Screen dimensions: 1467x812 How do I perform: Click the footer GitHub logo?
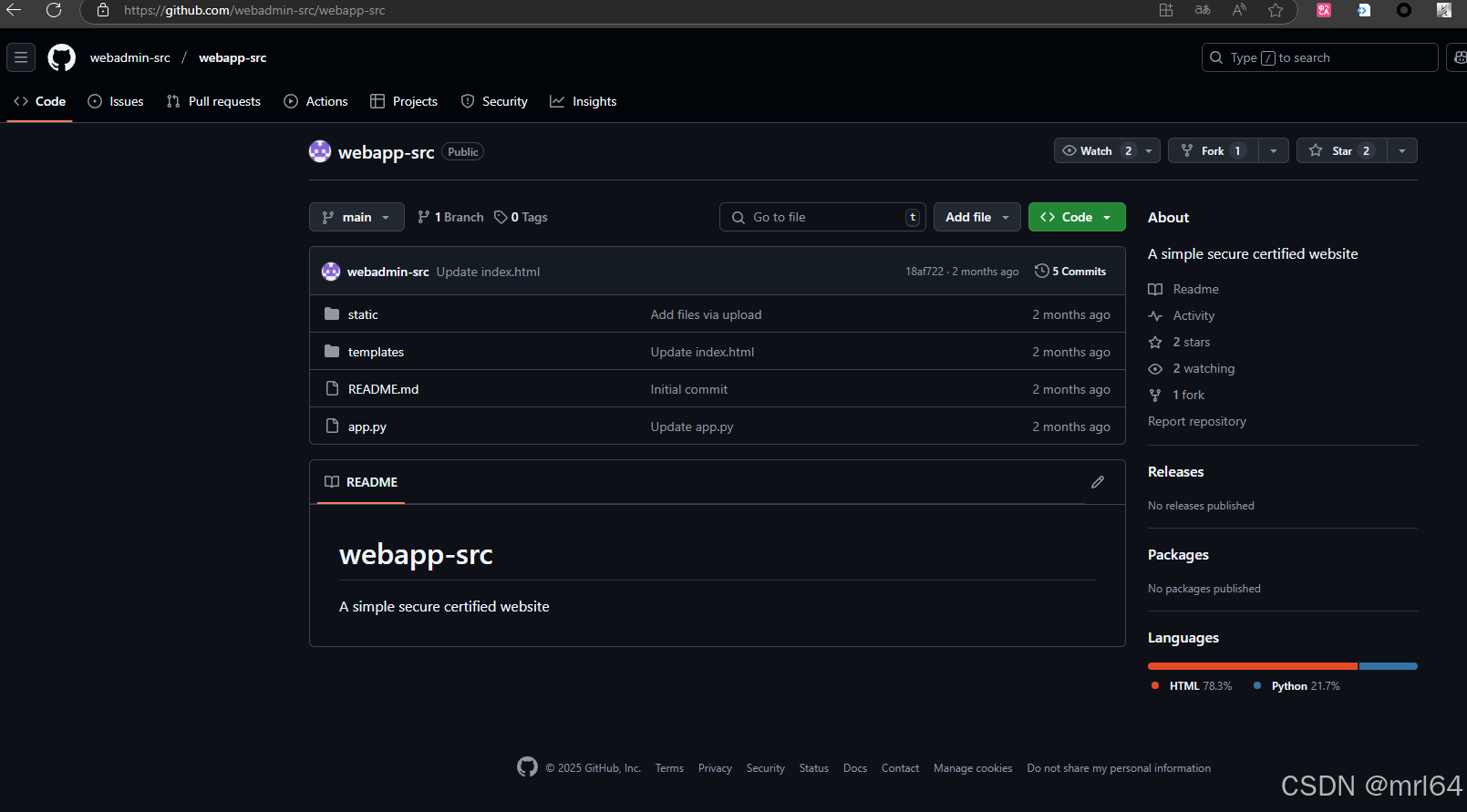click(527, 767)
